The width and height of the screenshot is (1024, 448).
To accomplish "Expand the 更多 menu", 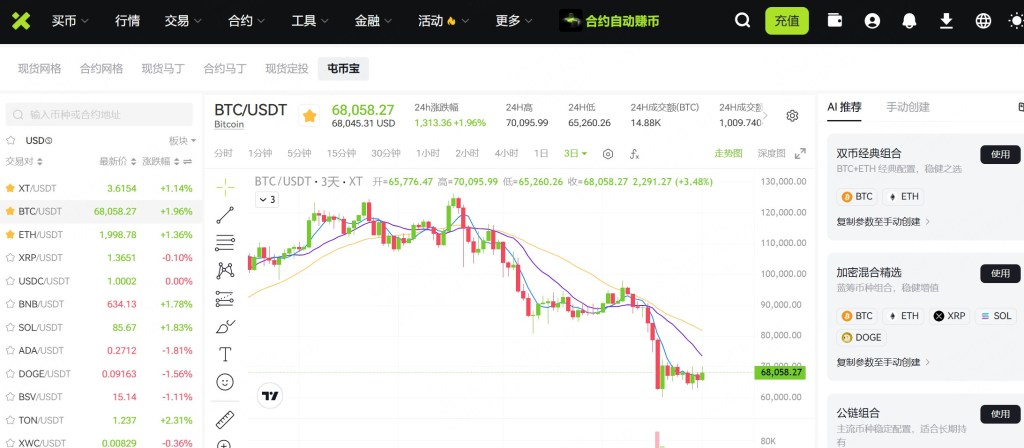I will 513,21.
